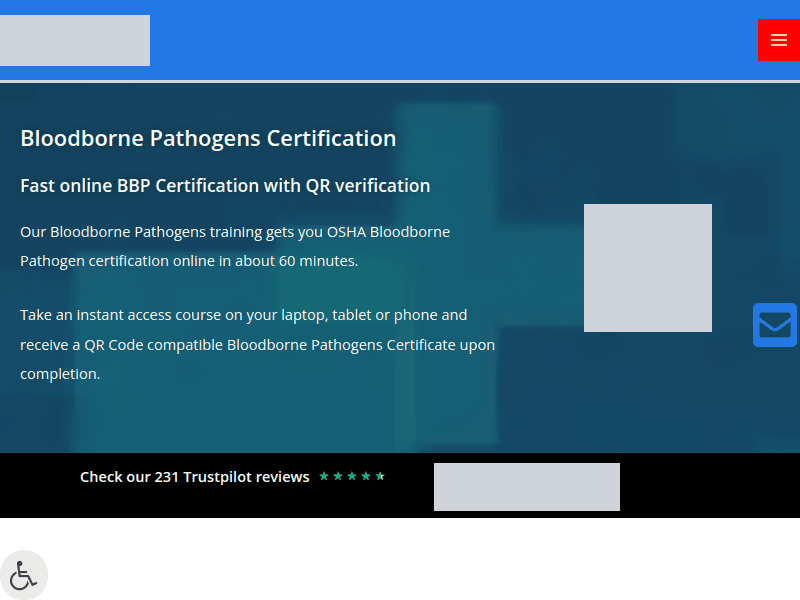The height and width of the screenshot is (600, 800).
Task: Click the Trustpilot logo placeholder
Action: [x=526, y=486]
